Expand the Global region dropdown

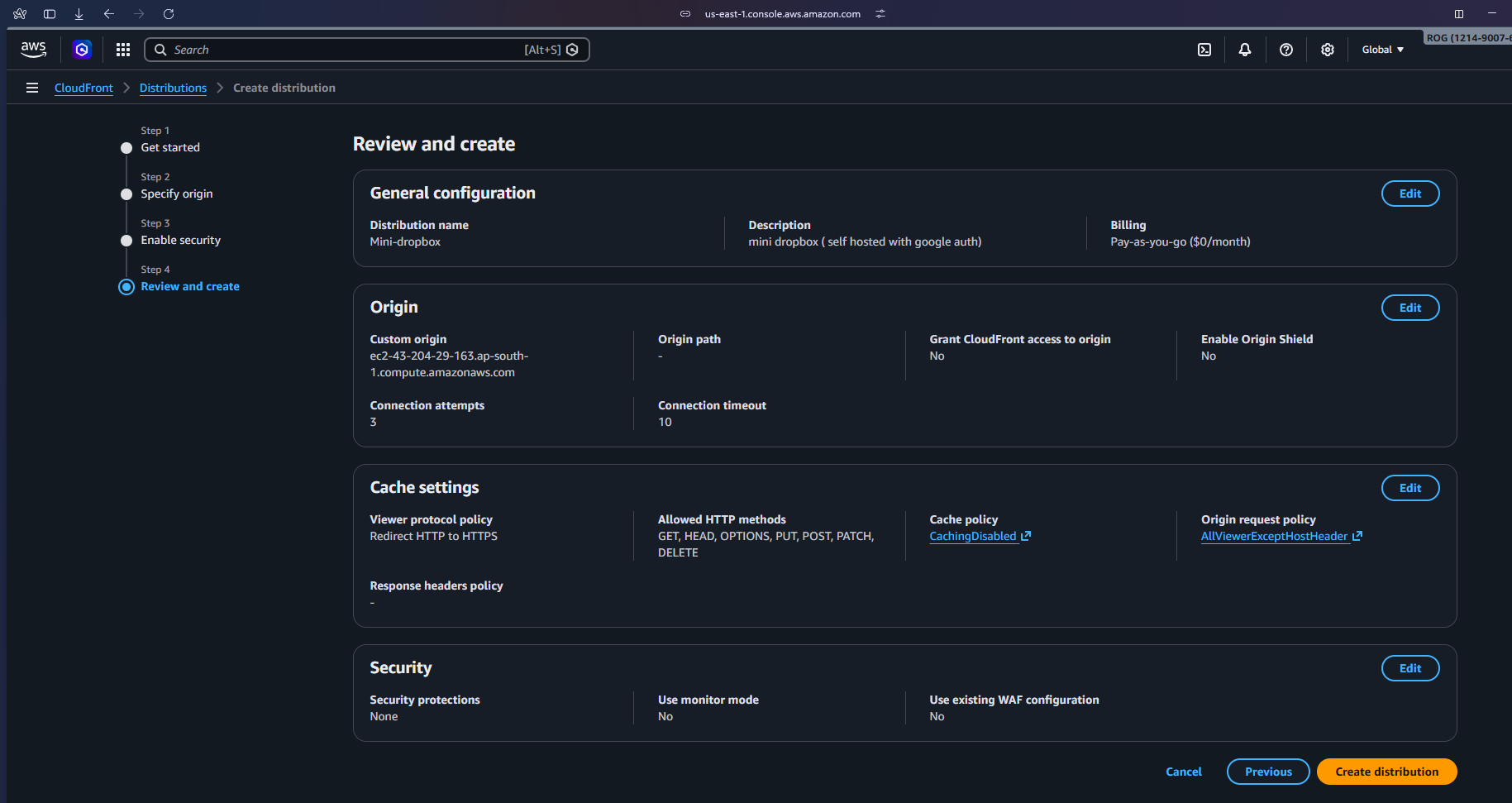[x=1382, y=50]
